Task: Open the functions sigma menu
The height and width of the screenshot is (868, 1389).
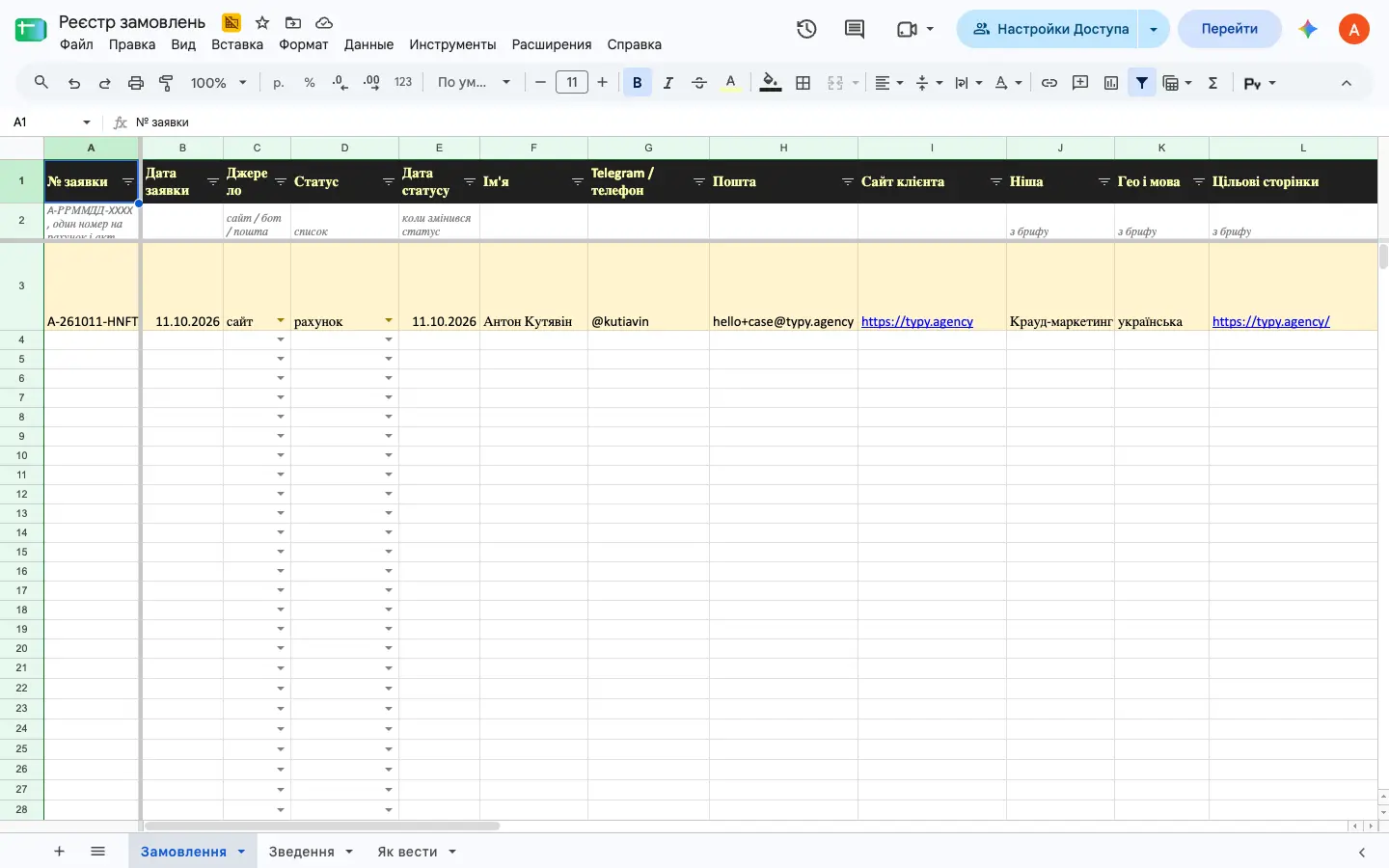Action: click(x=1213, y=83)
